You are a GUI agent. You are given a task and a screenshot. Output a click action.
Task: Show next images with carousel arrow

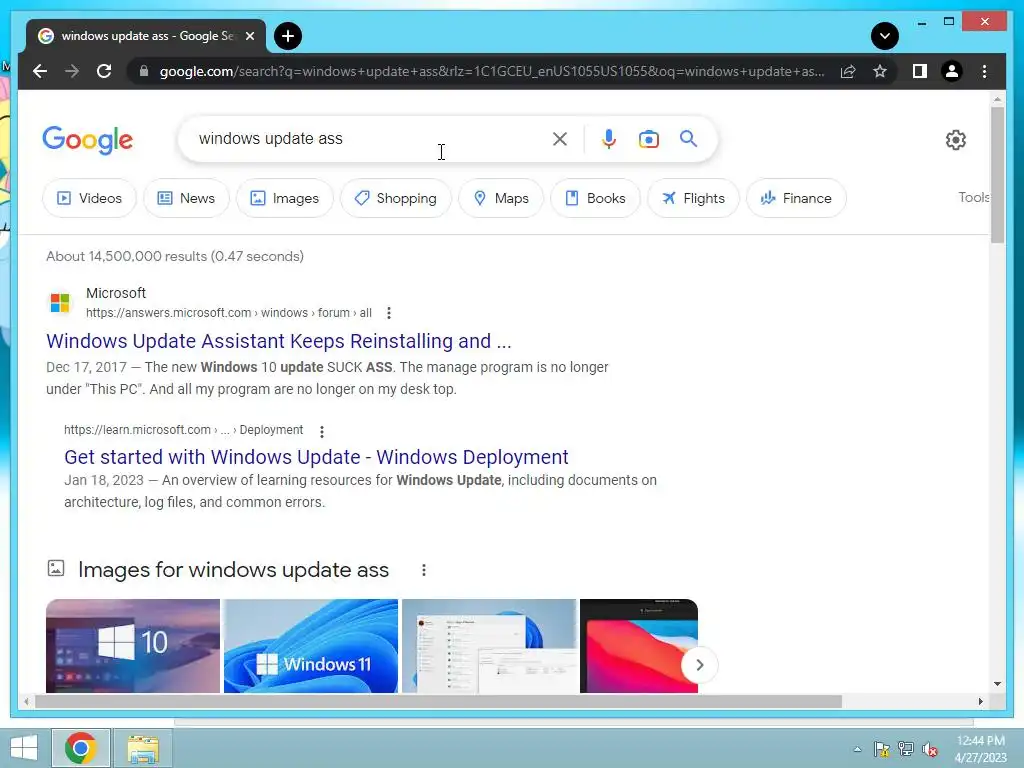pos(699,665)
